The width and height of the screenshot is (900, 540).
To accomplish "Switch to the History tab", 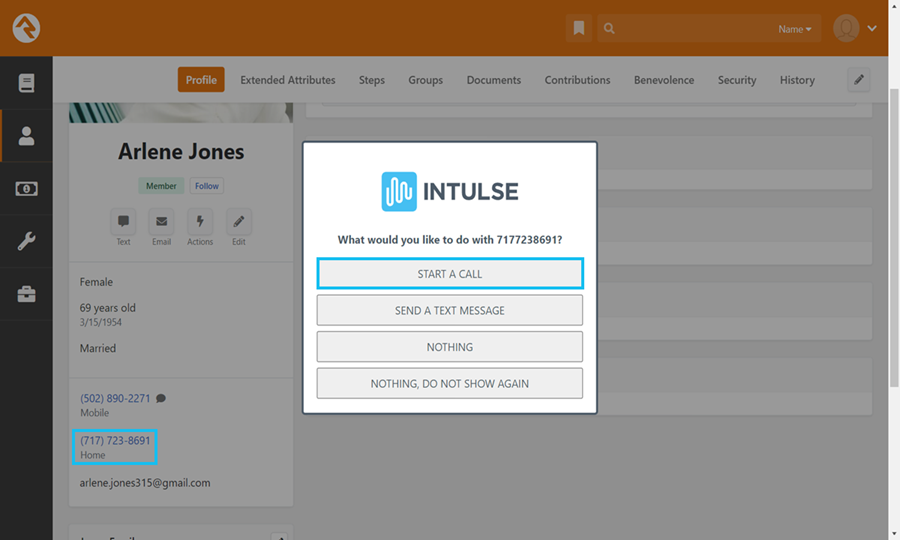I will coord(797,80).
